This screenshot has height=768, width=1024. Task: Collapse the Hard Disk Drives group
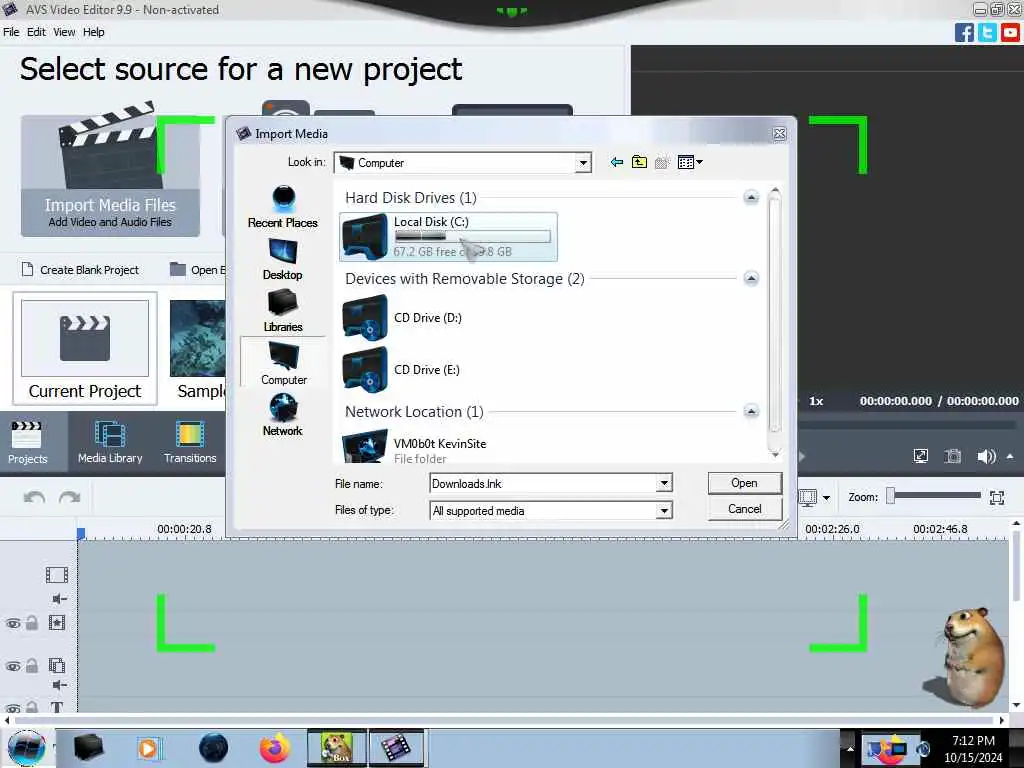(751, 197)
